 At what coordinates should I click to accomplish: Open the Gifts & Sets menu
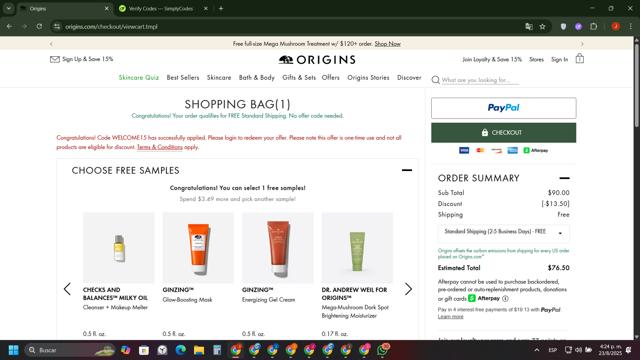click(x=299, y=78)
